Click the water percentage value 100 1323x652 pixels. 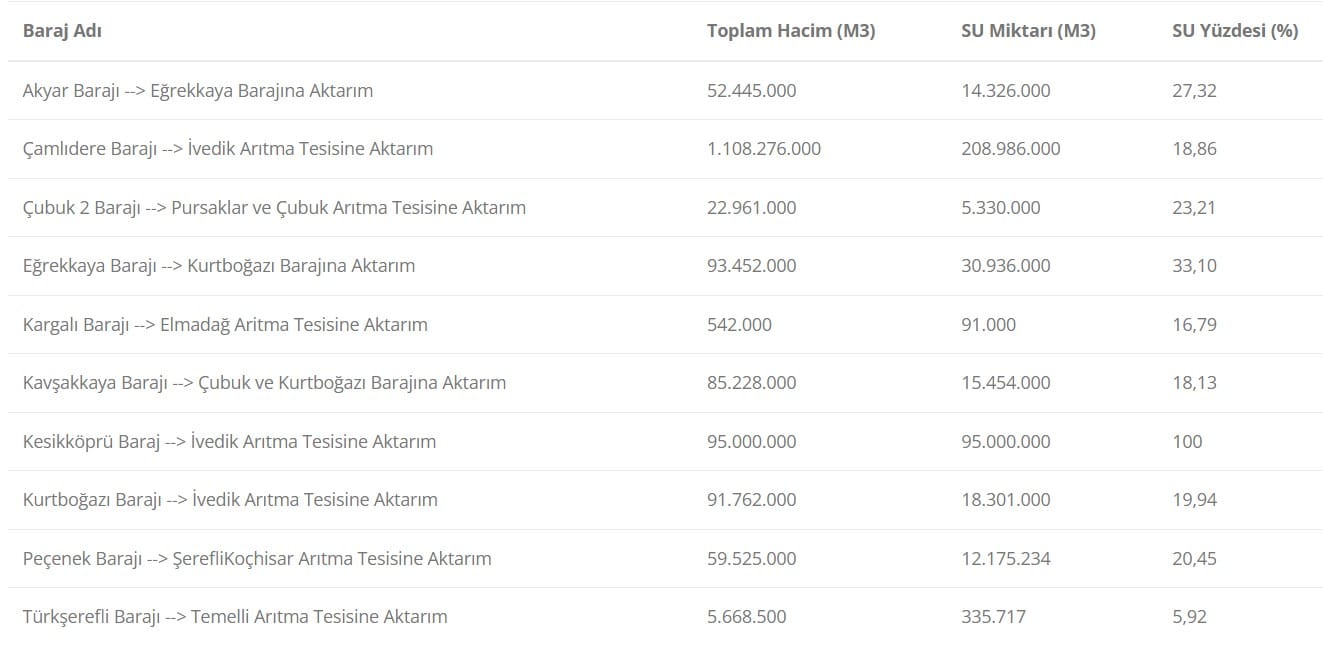click(x=1187, y=442)
